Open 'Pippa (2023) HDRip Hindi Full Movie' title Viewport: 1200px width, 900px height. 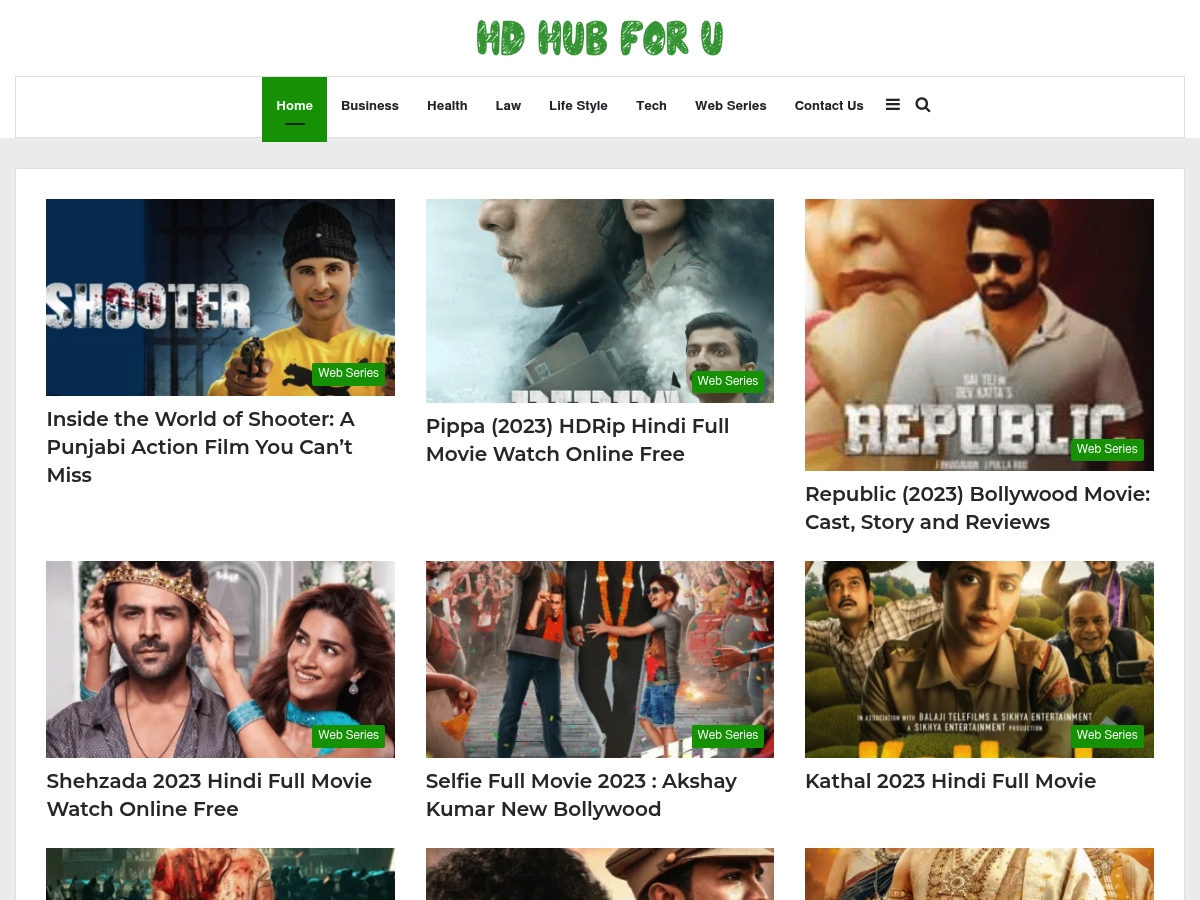coord(577,440)
